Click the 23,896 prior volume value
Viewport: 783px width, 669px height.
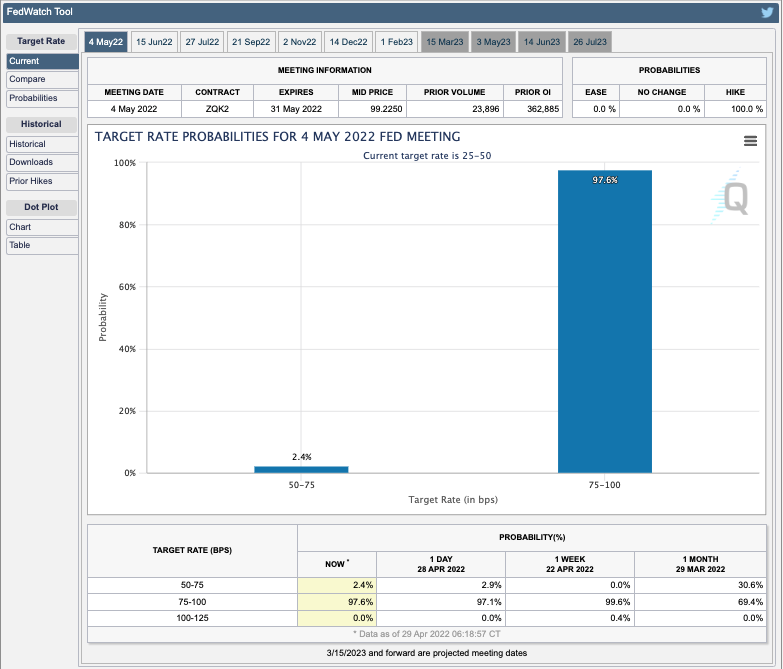(x=455, y=109)
